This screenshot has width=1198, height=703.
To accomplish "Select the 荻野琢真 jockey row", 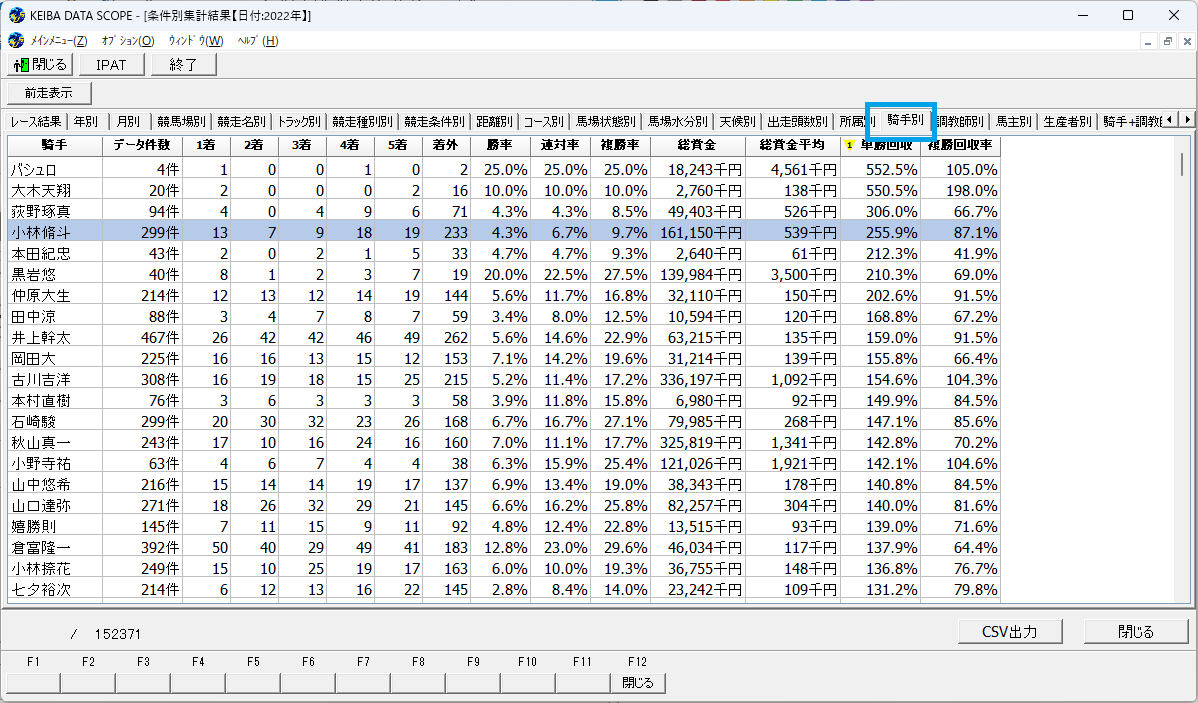I will pos(504,212).
